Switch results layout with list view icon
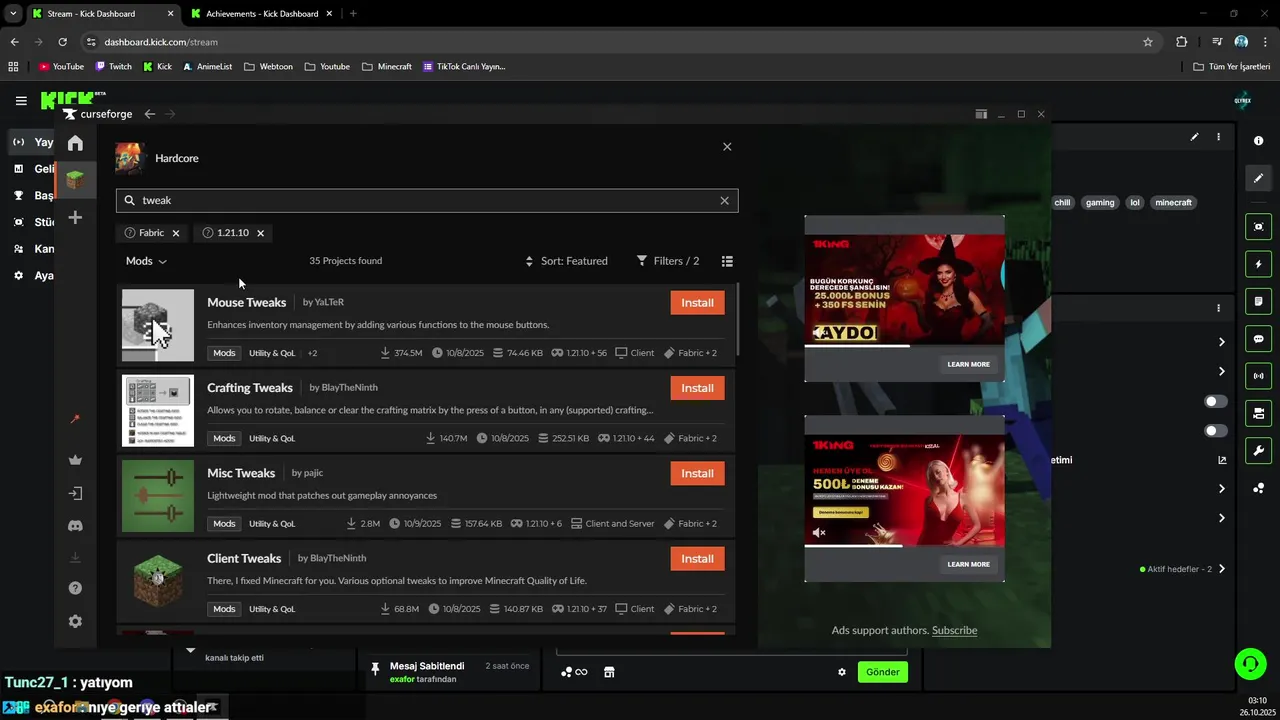This screenshot has height=720, width=1280. click(x=727, y=261)
